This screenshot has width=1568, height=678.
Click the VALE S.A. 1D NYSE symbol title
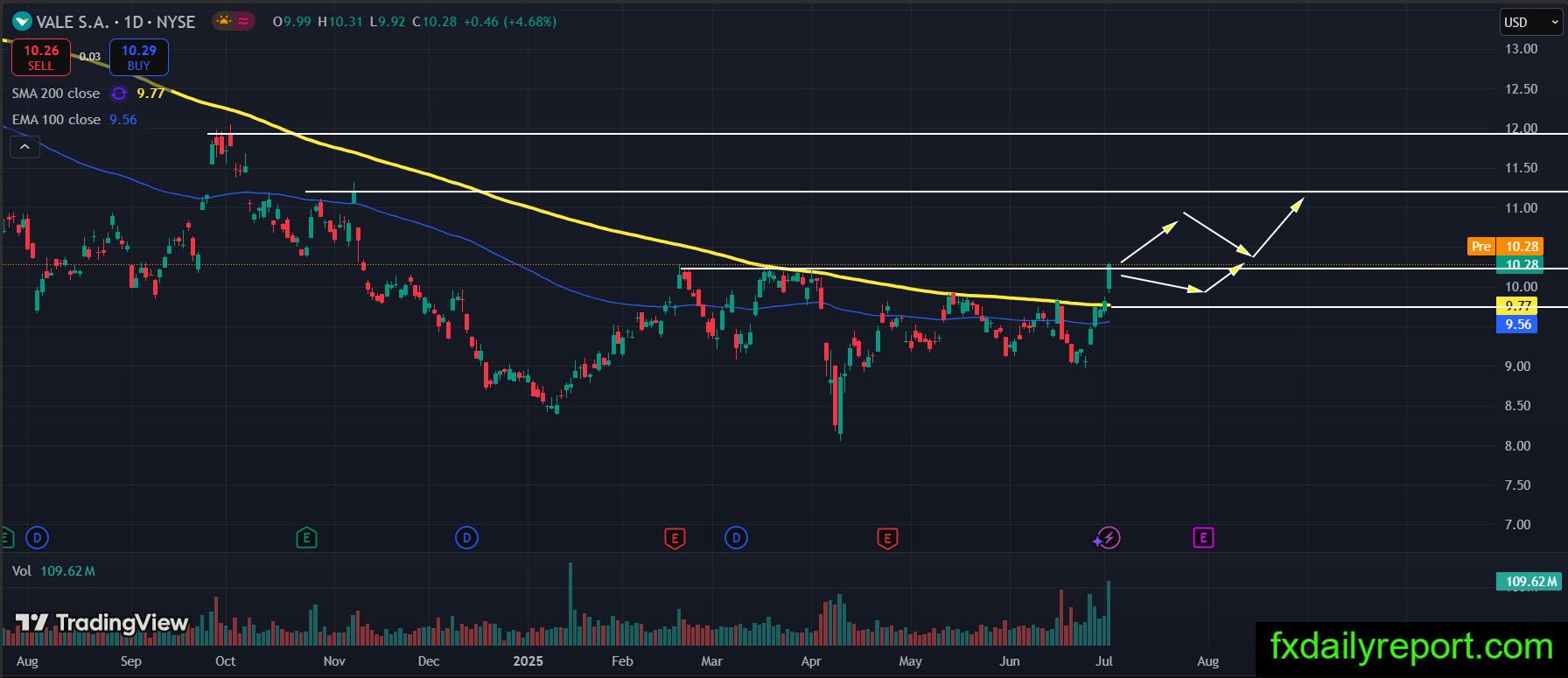pos(115,22)
